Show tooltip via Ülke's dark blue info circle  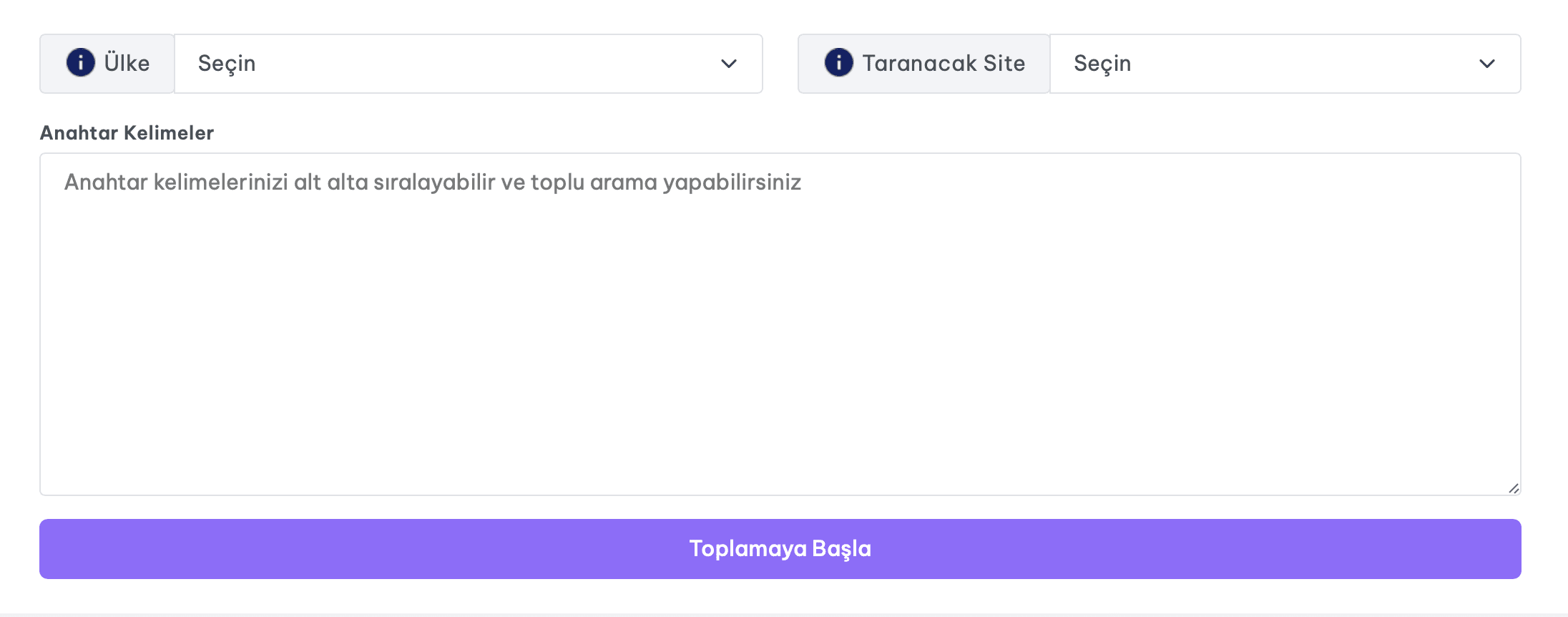pyautogui.click(x=81, y=63)
